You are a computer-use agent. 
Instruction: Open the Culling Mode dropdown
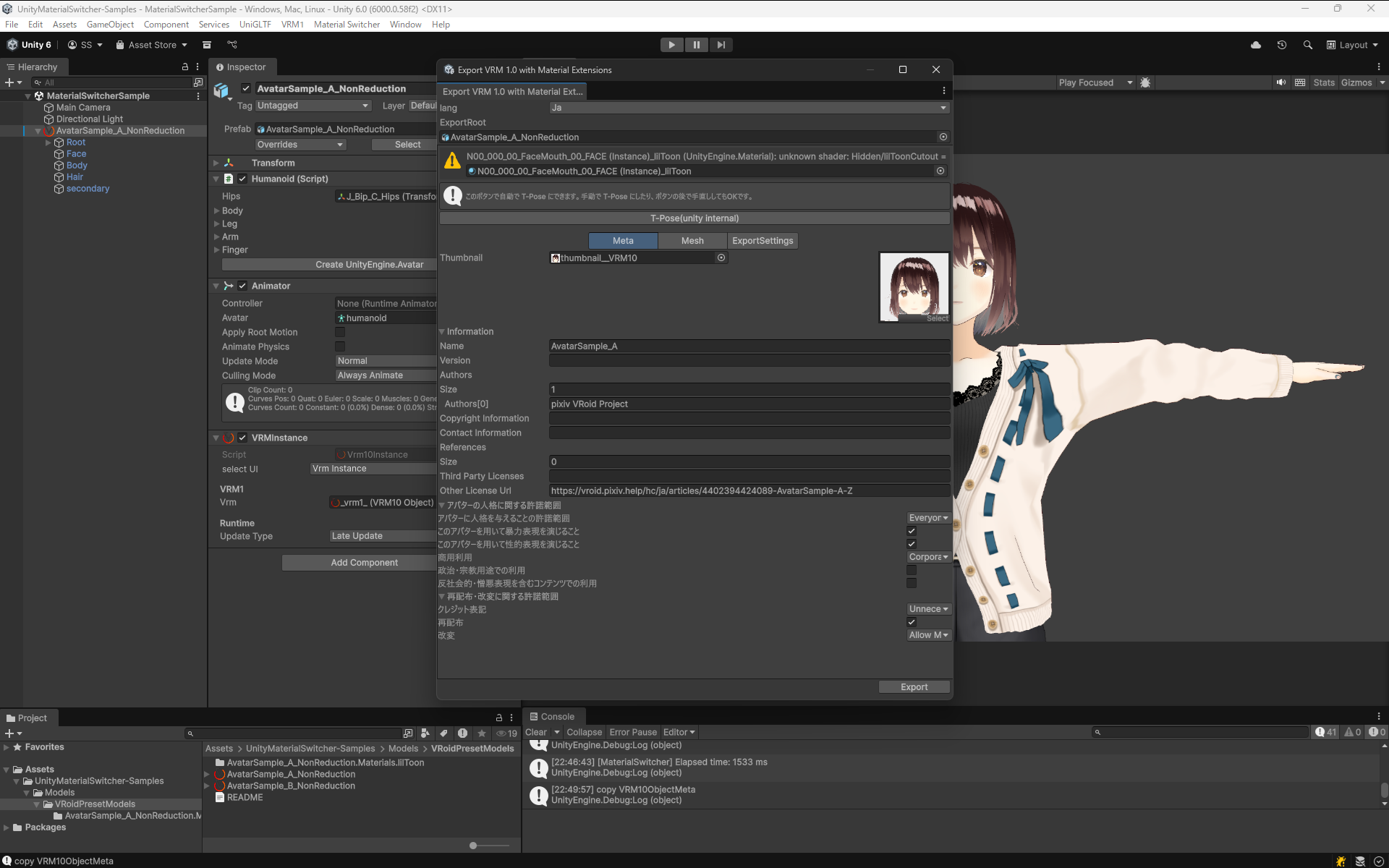pos(385,375)
